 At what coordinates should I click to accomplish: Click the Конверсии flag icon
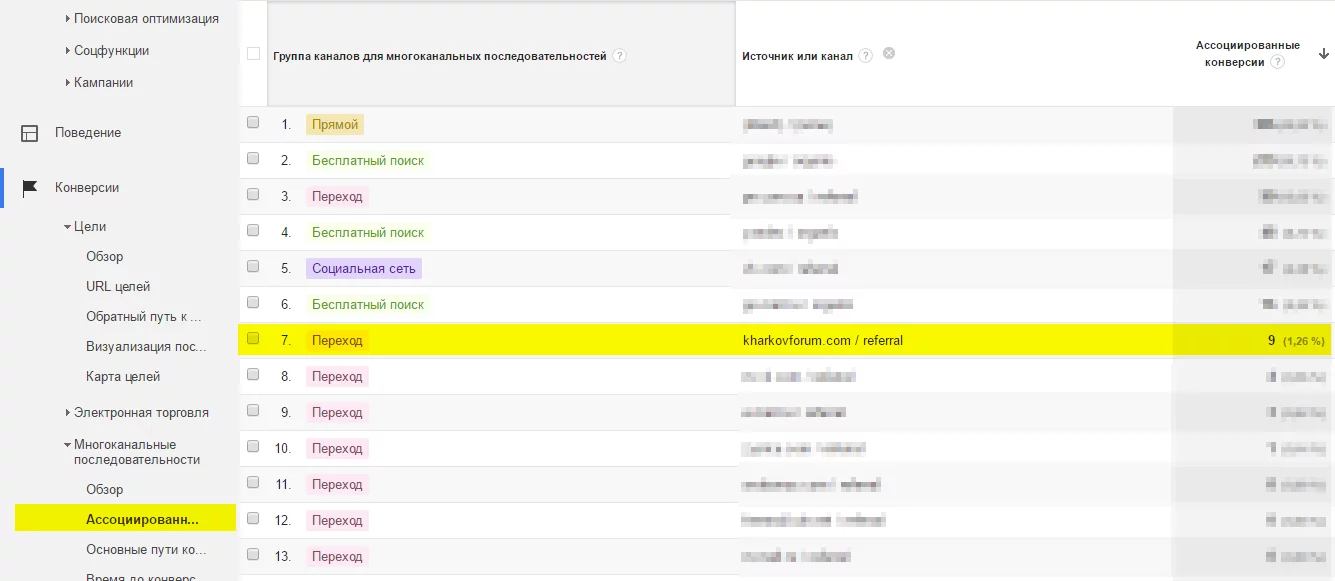pos(30,188)
